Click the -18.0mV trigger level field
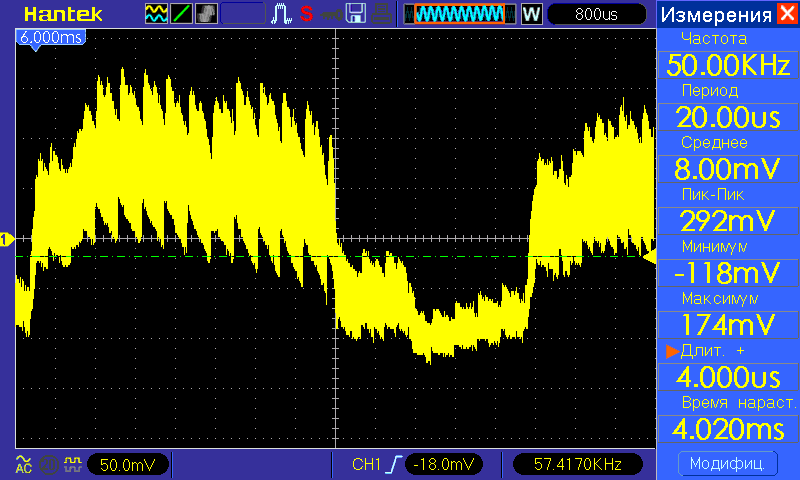The width and height of the screenshot is (800, 480). pyautogui.click(x=446, y=464)
